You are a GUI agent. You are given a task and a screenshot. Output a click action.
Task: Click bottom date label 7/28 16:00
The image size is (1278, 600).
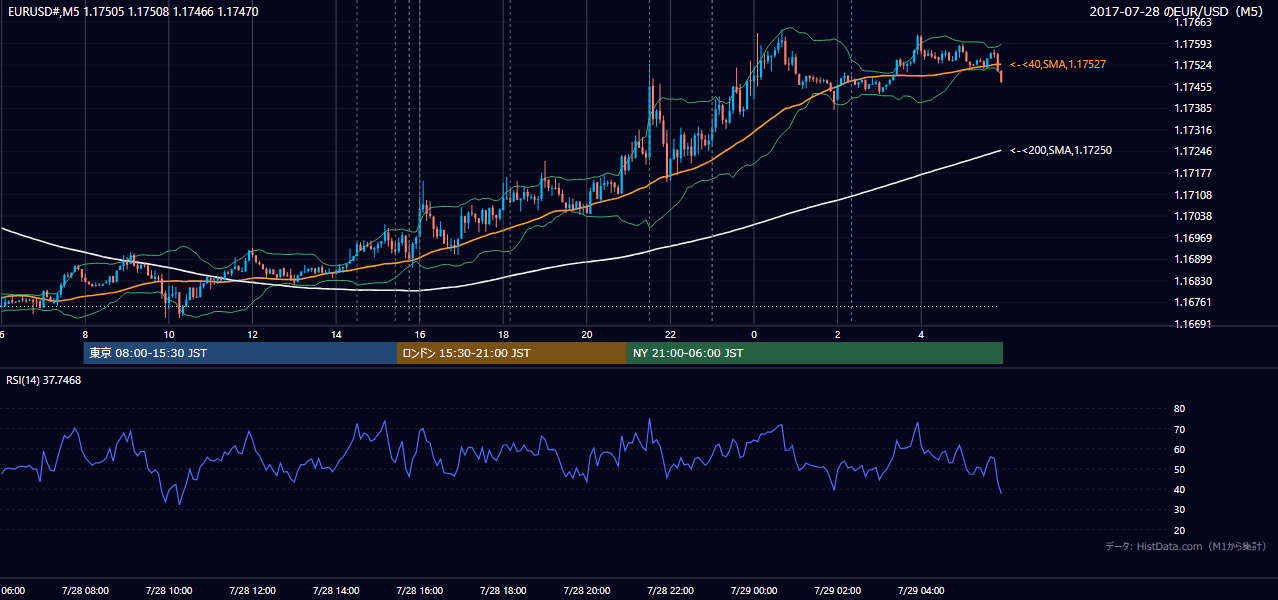pyautogui.click(x=420, y=591)
